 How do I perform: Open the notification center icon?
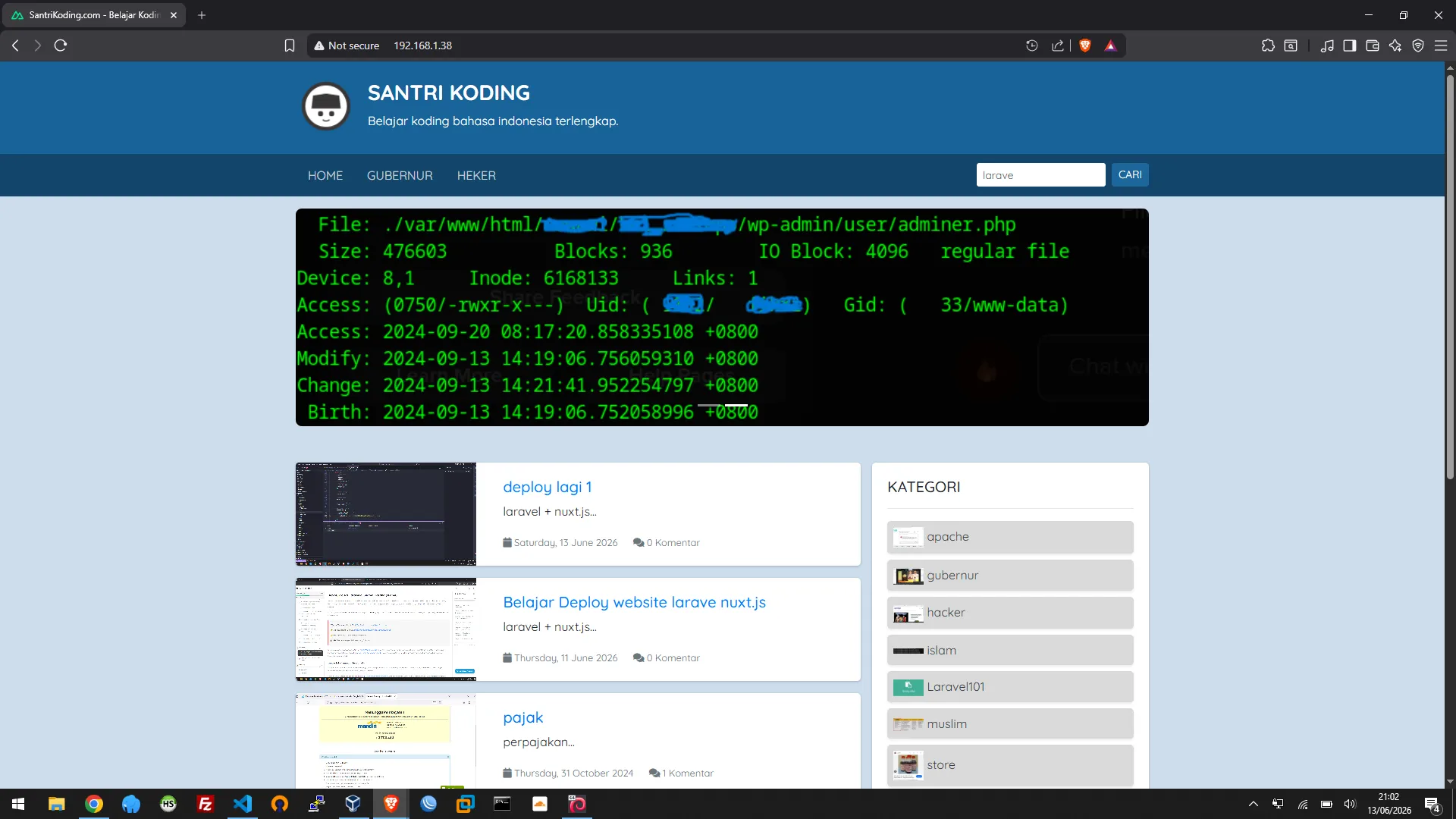click(x=1432, y=804)
